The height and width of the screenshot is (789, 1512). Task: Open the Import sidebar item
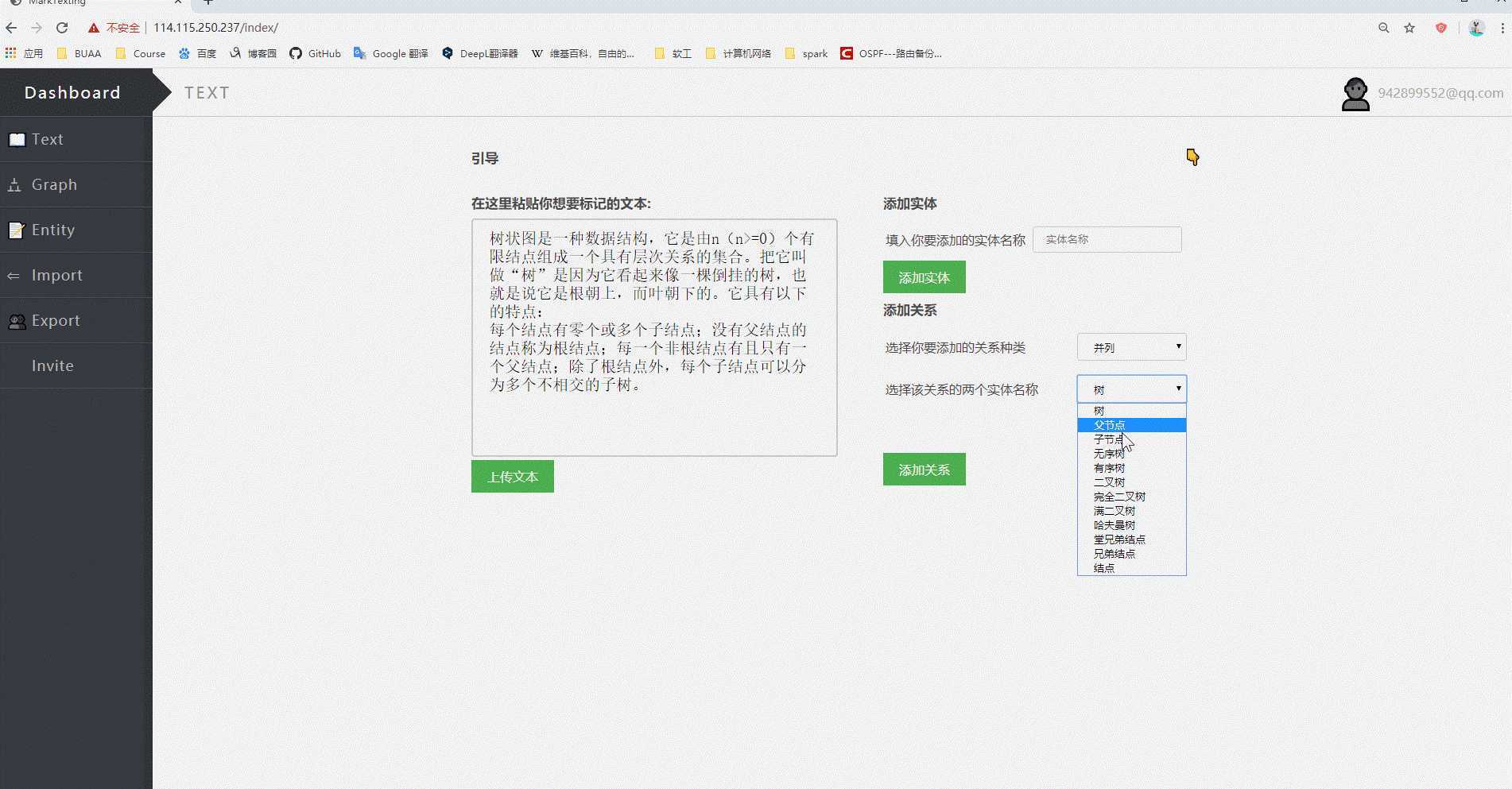[x=76, y=275]
